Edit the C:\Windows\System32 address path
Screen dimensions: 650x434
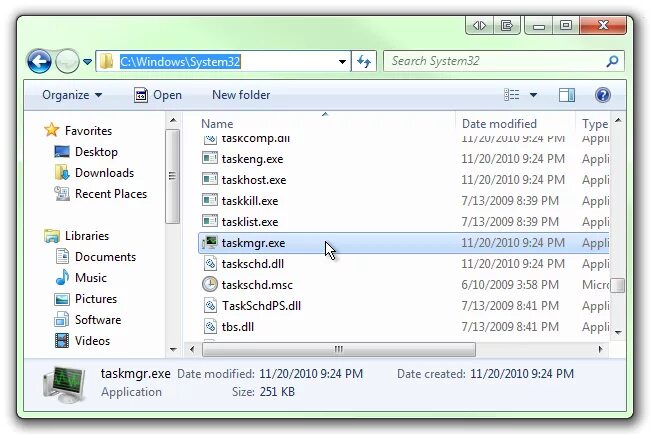point(180,62)
